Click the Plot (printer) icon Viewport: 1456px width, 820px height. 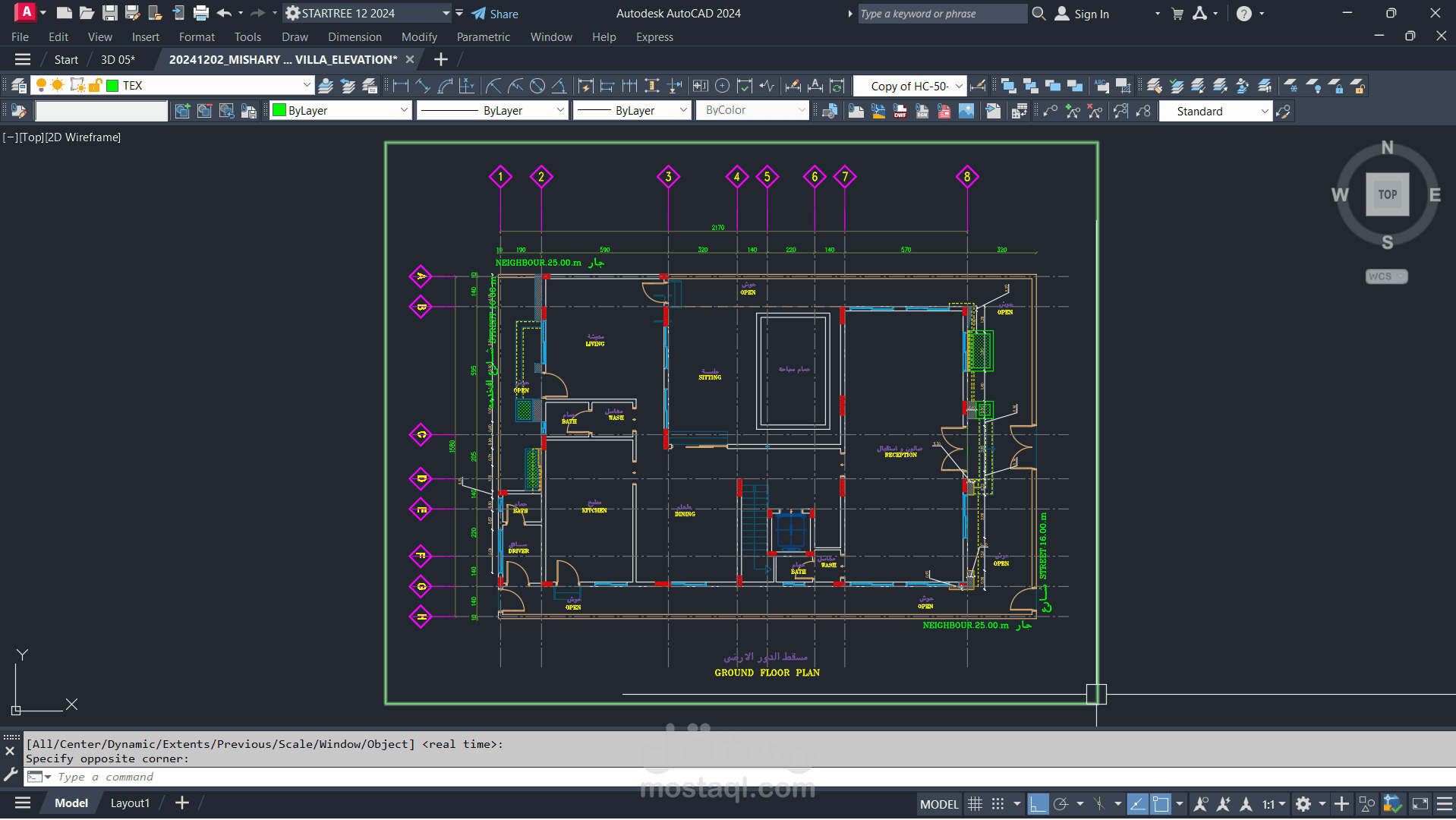tap(201, 13)
